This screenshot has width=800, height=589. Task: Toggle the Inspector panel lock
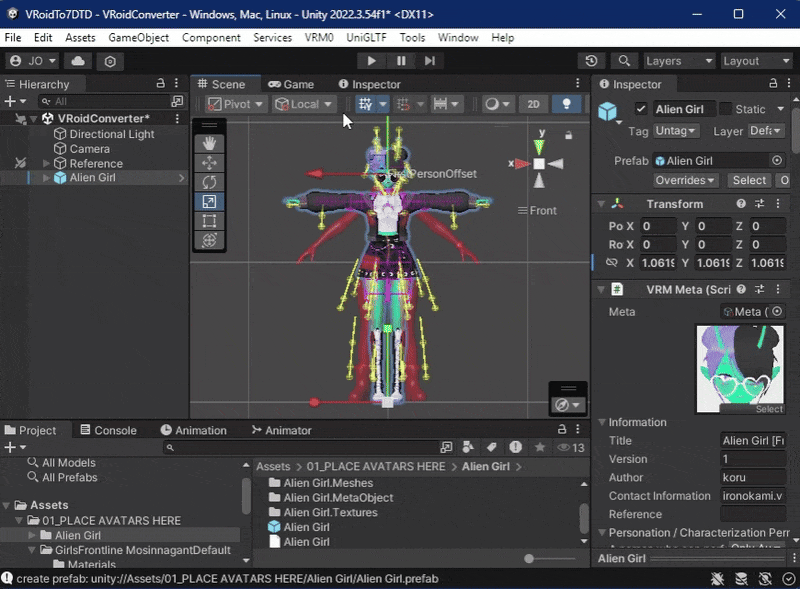tap(773, 83)
